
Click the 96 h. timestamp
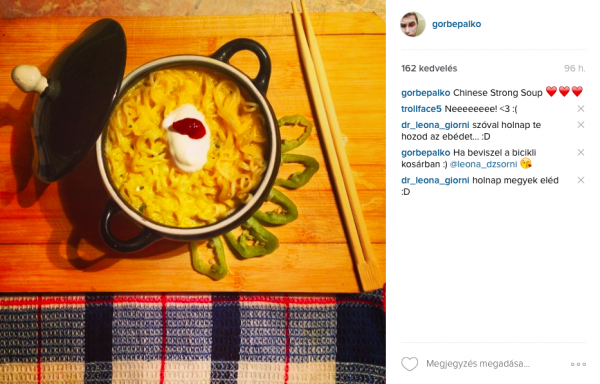point(575,68)
